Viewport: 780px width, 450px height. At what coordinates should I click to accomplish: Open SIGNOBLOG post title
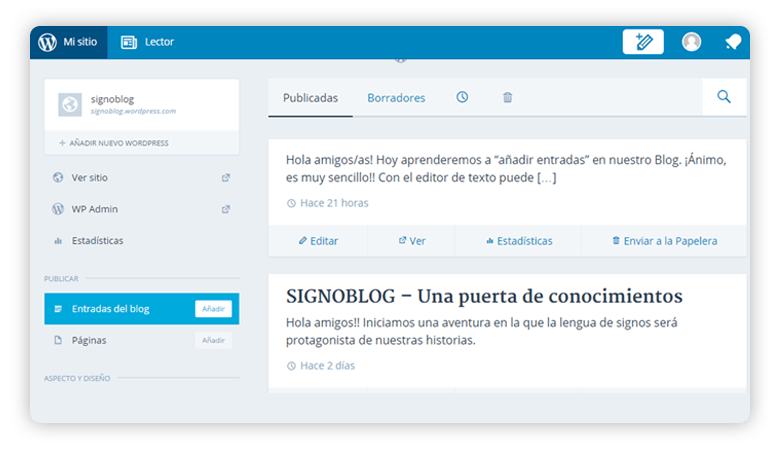(484, 296)
